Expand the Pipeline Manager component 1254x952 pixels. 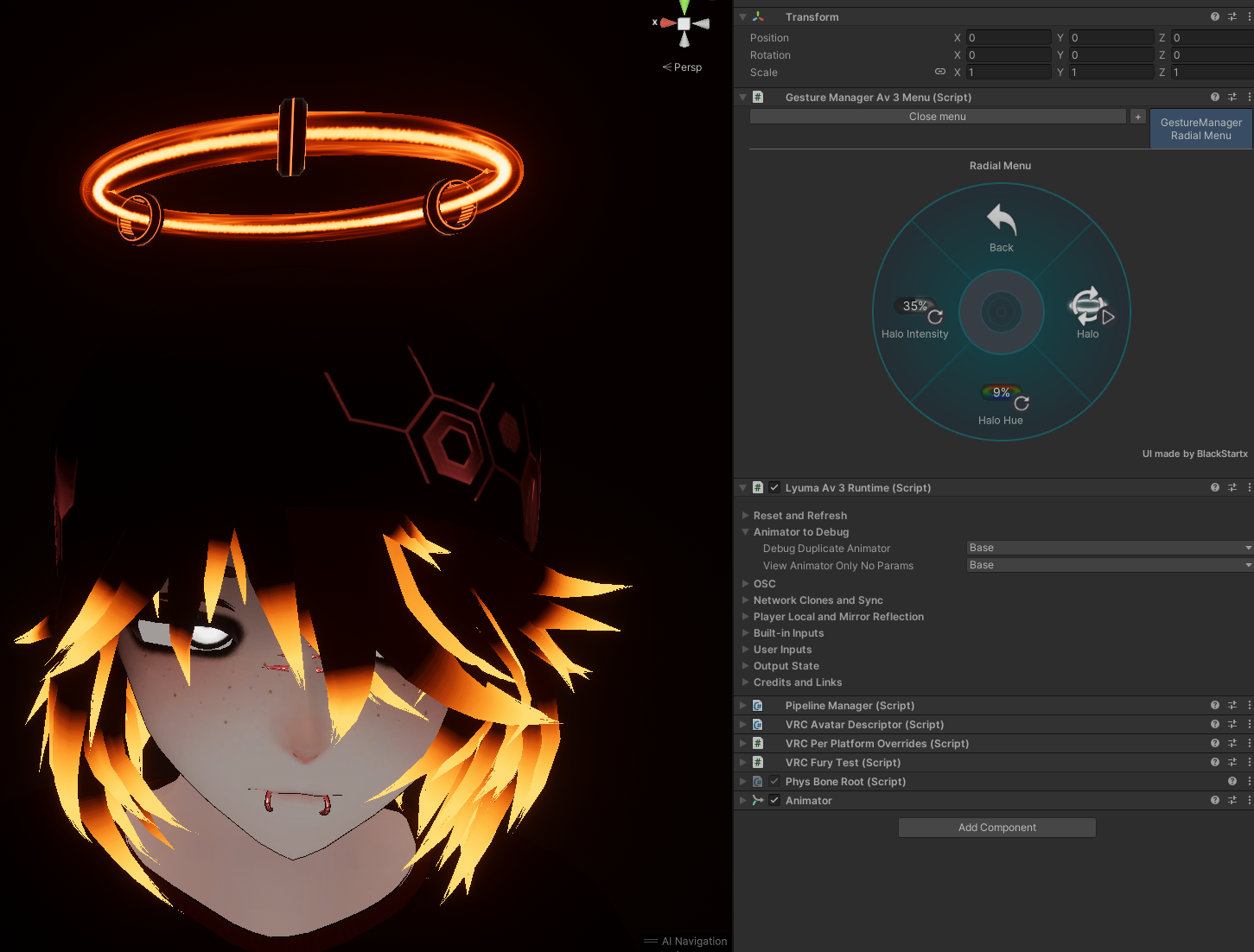(x=742, y=706)
